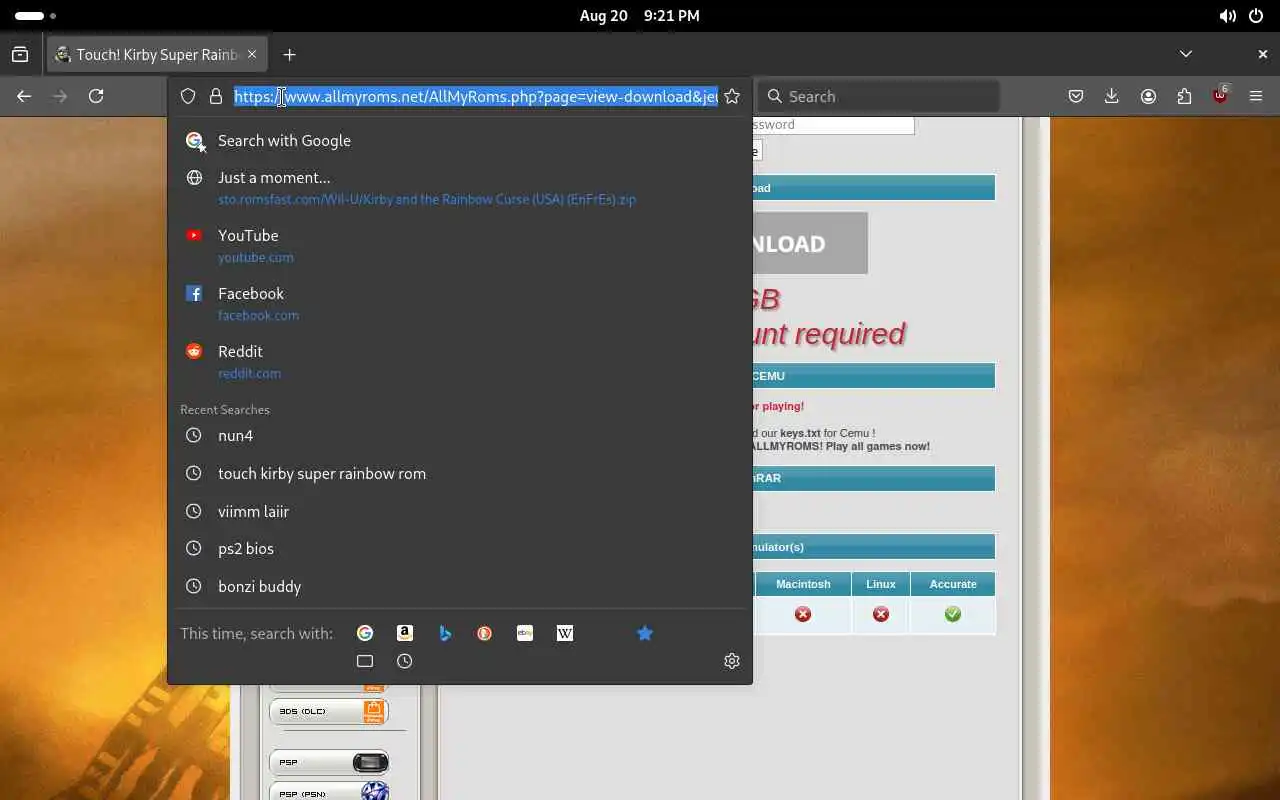The height and width of the screenshot is (800, 1280).
Task: Select the Touch! Kirby Super Rainbow tab
Action: point(156,55)
